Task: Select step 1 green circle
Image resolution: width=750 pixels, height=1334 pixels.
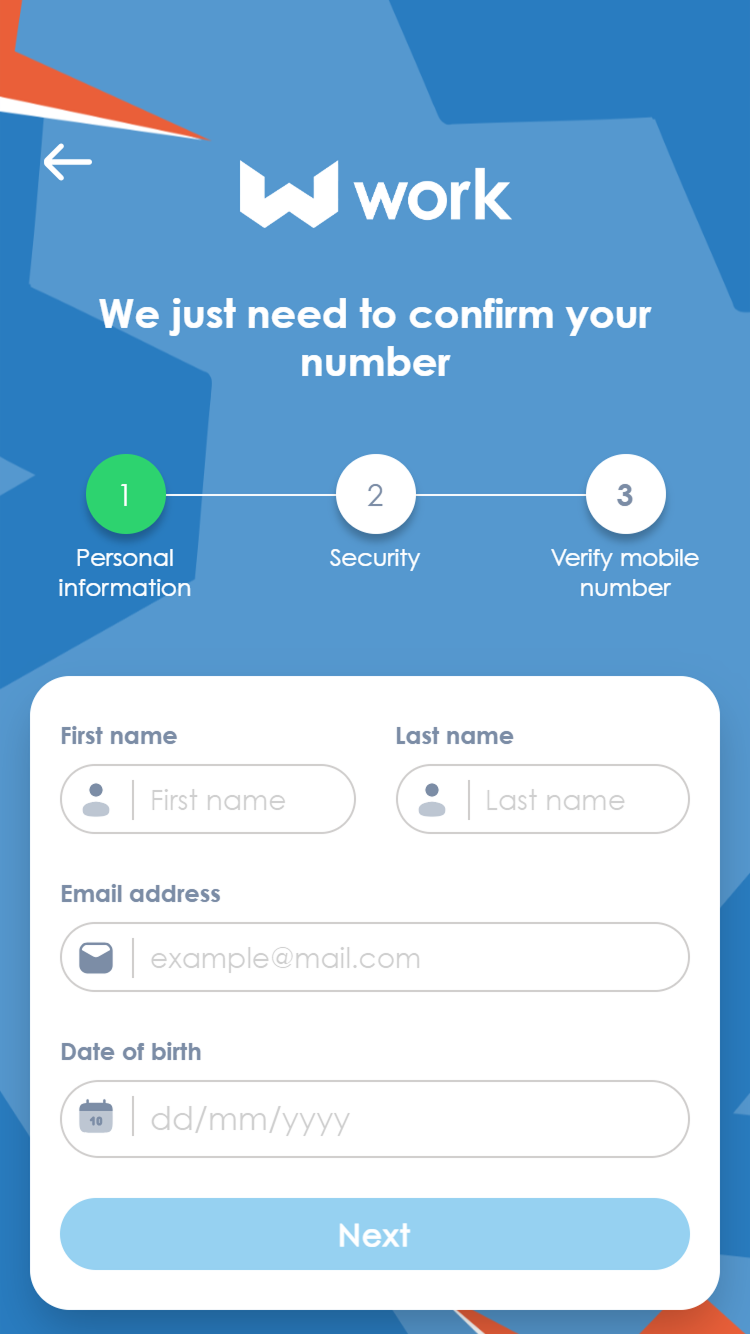Action: (125, 495)
